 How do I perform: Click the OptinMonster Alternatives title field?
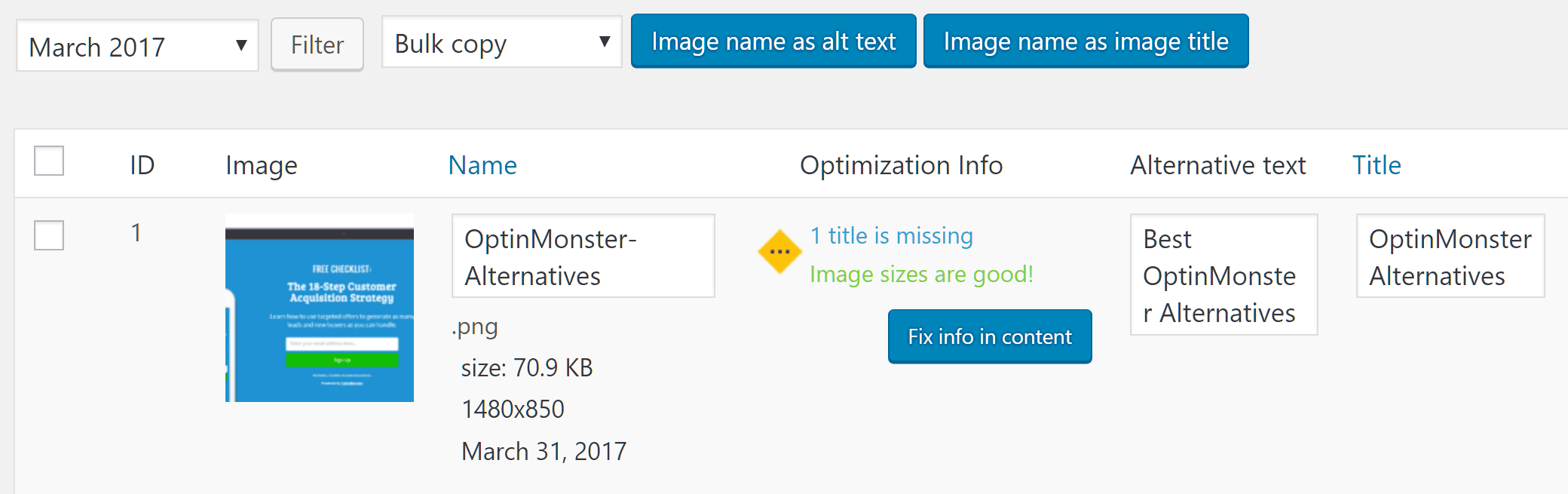pos(1449,256)
